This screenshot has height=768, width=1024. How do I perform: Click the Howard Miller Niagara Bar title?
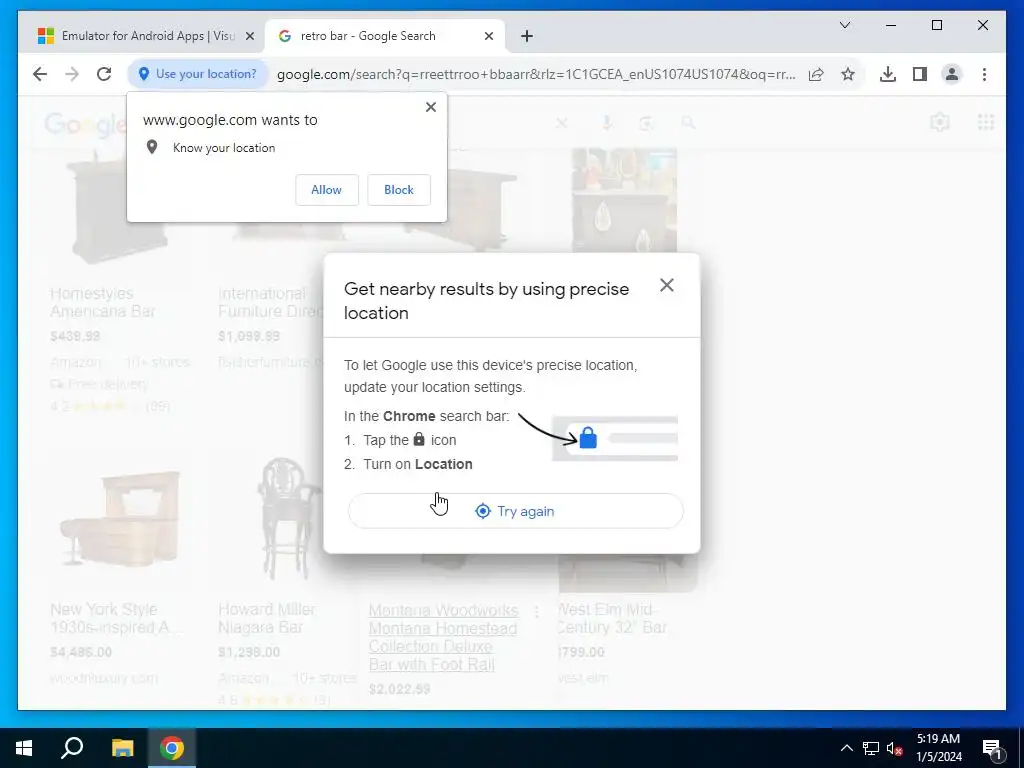[266, 618]
